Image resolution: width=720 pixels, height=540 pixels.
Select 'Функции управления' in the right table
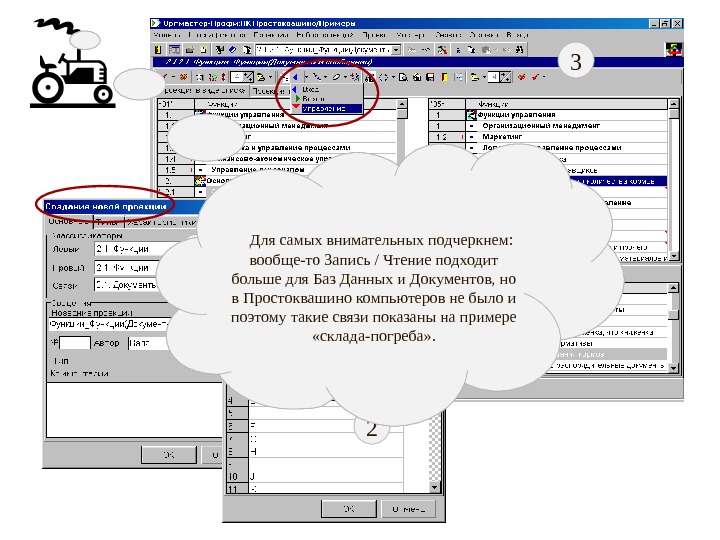point(547,115)
